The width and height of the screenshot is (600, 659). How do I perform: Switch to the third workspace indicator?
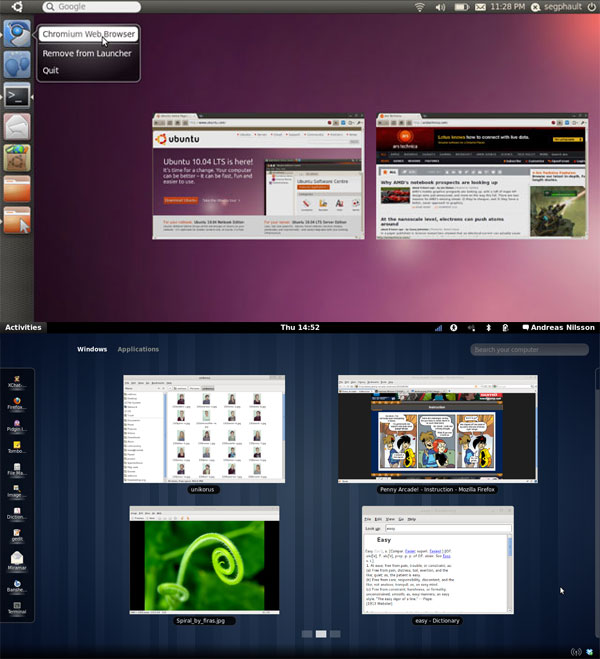pyautogui.click(x=335, y=634)
